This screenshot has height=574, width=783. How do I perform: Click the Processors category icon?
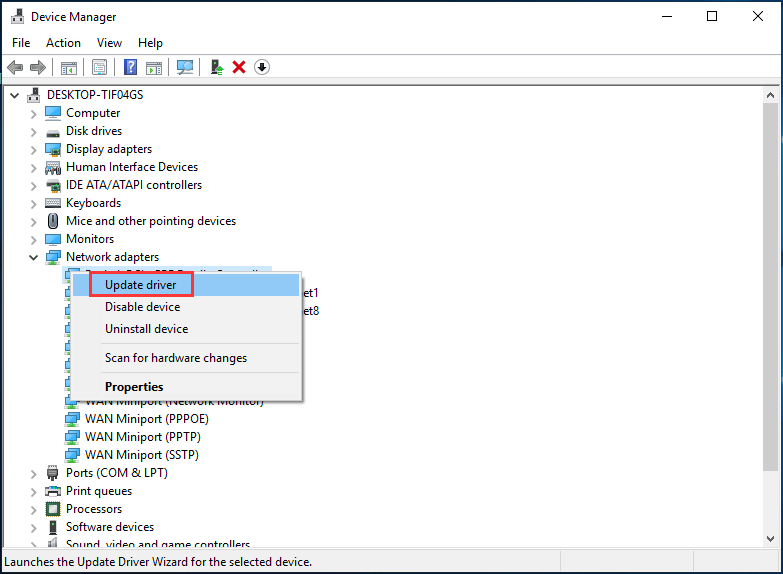tap(53, 509)
